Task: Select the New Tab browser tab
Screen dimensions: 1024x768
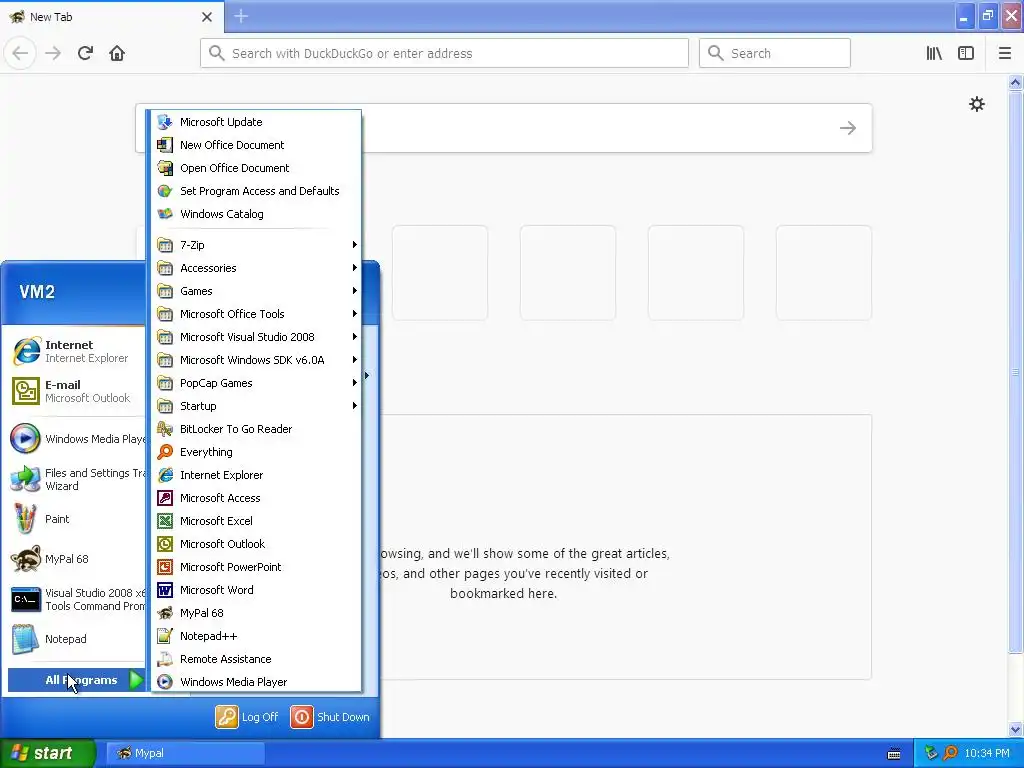Action: pos(111,16)
